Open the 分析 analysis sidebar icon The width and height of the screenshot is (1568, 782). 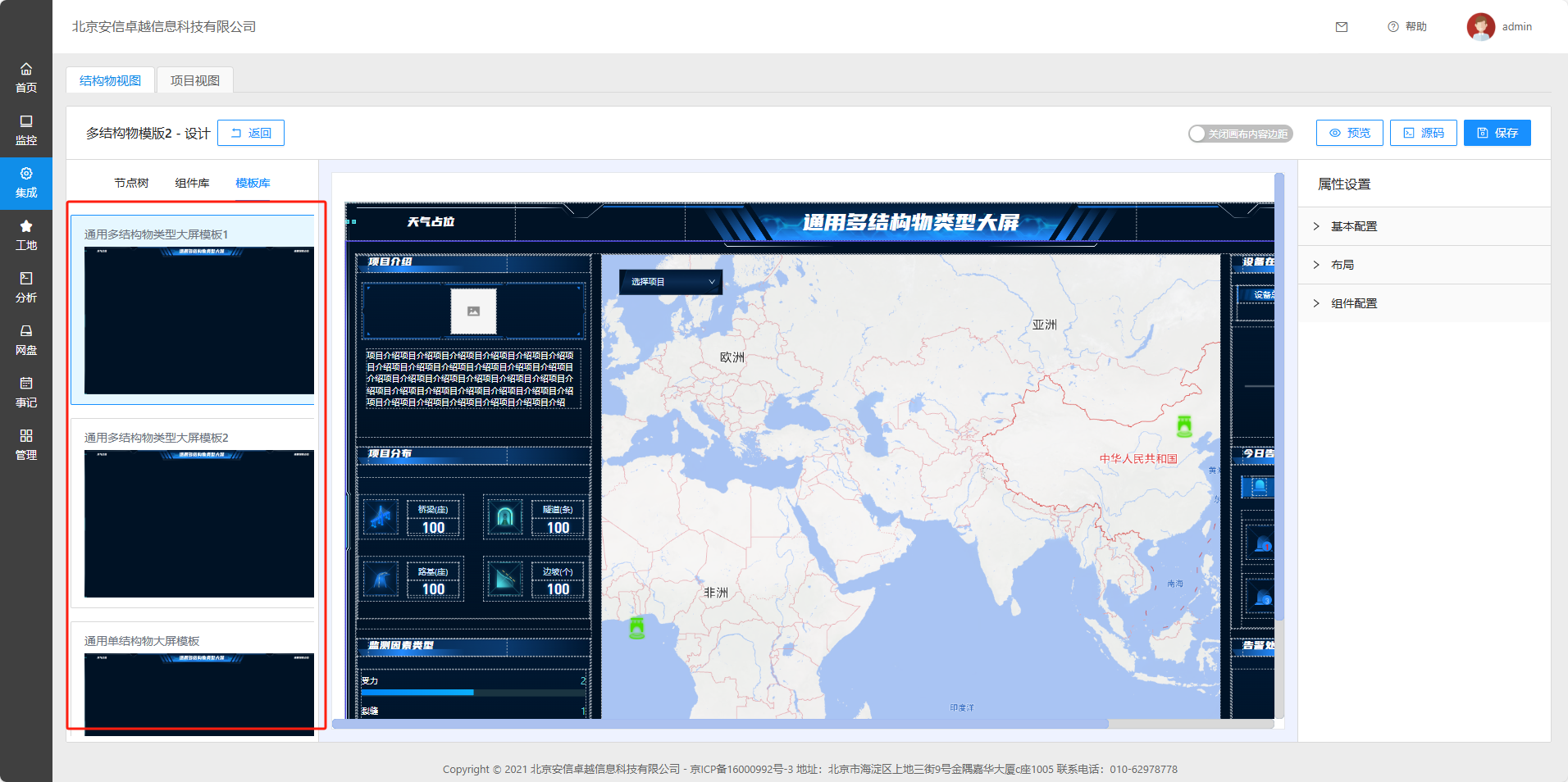(26, 279)
